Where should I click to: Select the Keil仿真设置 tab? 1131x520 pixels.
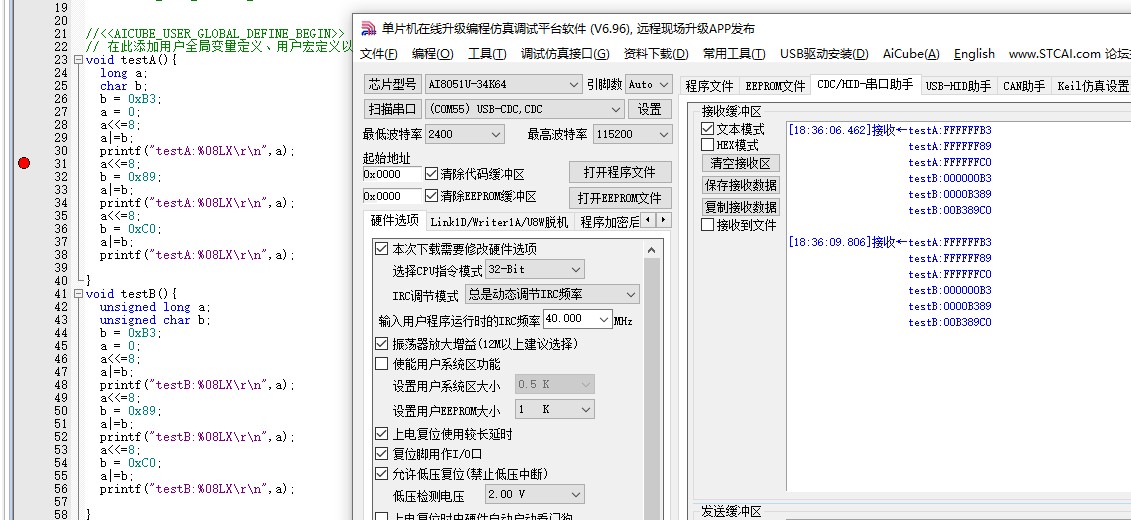1093,87
